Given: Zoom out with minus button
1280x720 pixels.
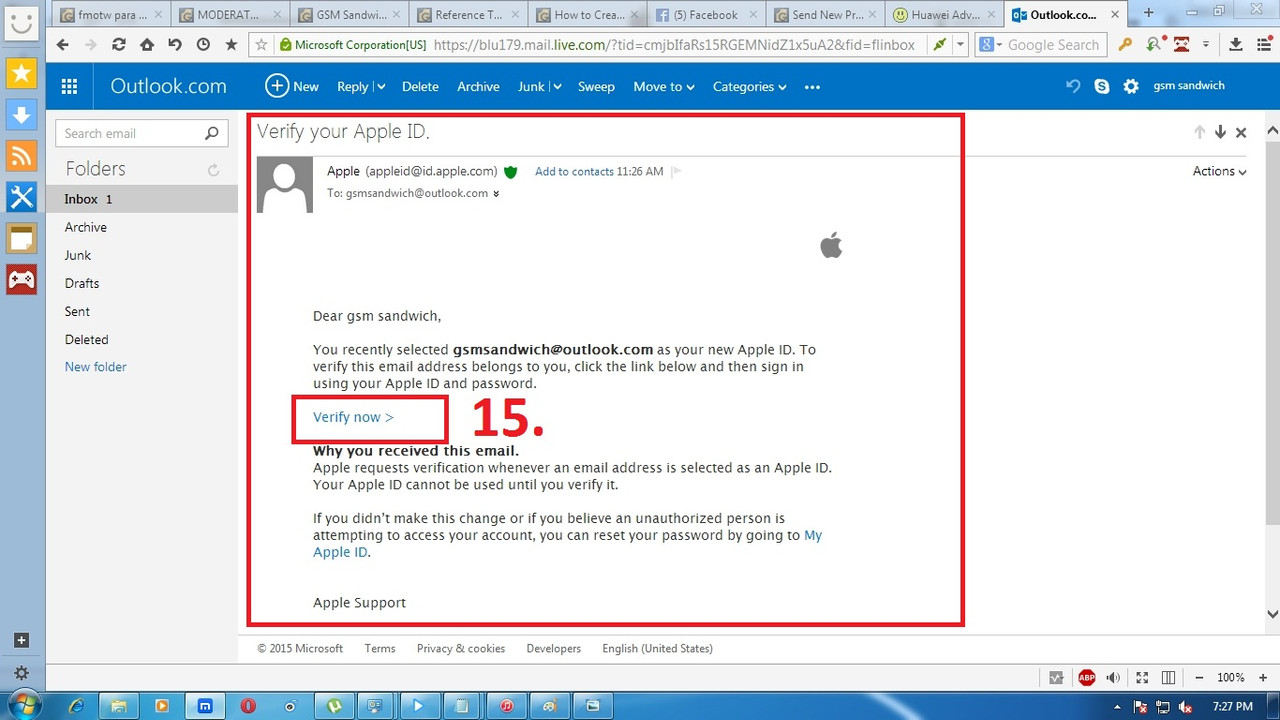Looking at the screenshot, I should (1199, 678).
